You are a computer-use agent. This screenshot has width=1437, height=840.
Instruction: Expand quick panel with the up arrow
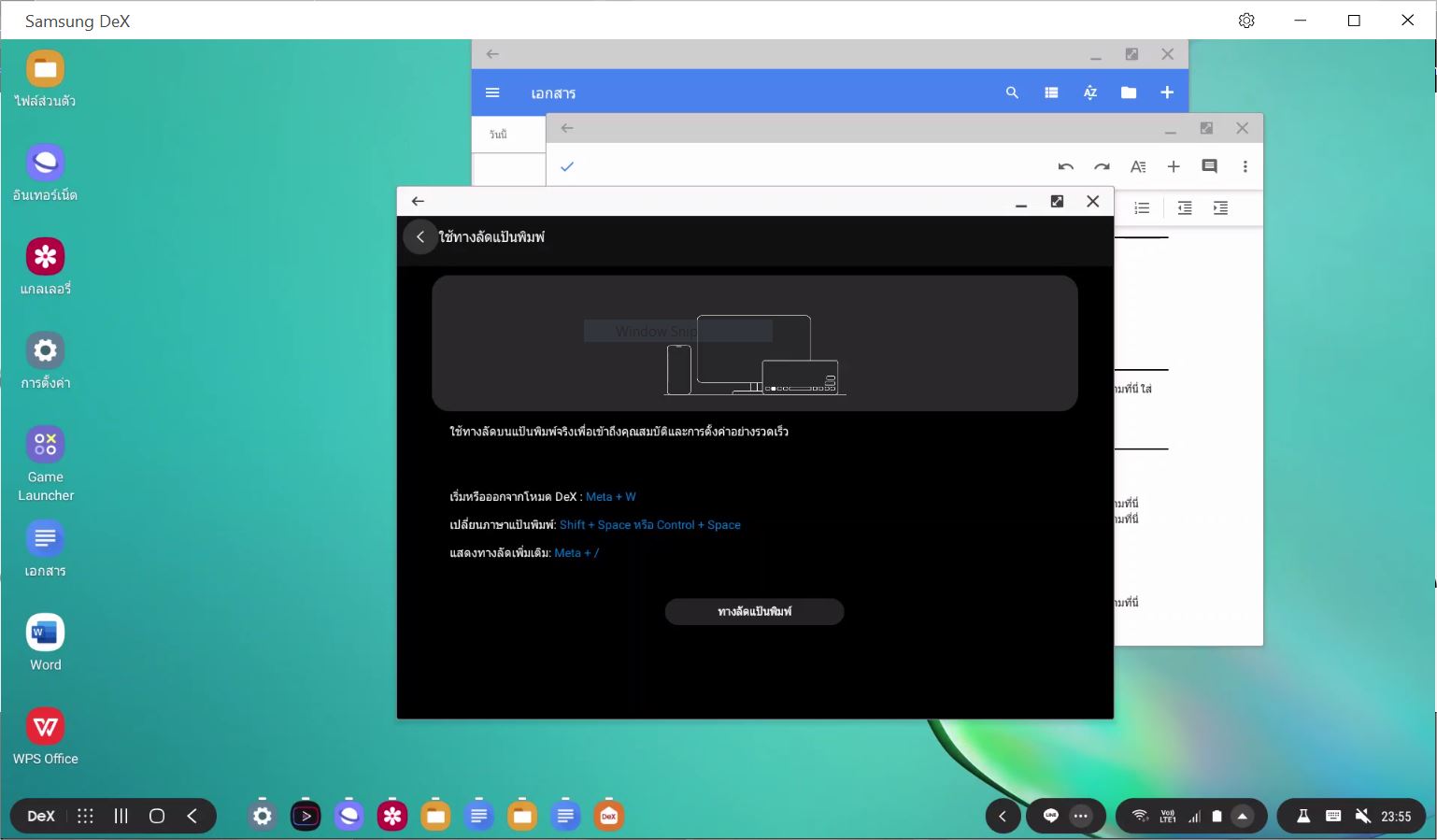(1243, 816)
